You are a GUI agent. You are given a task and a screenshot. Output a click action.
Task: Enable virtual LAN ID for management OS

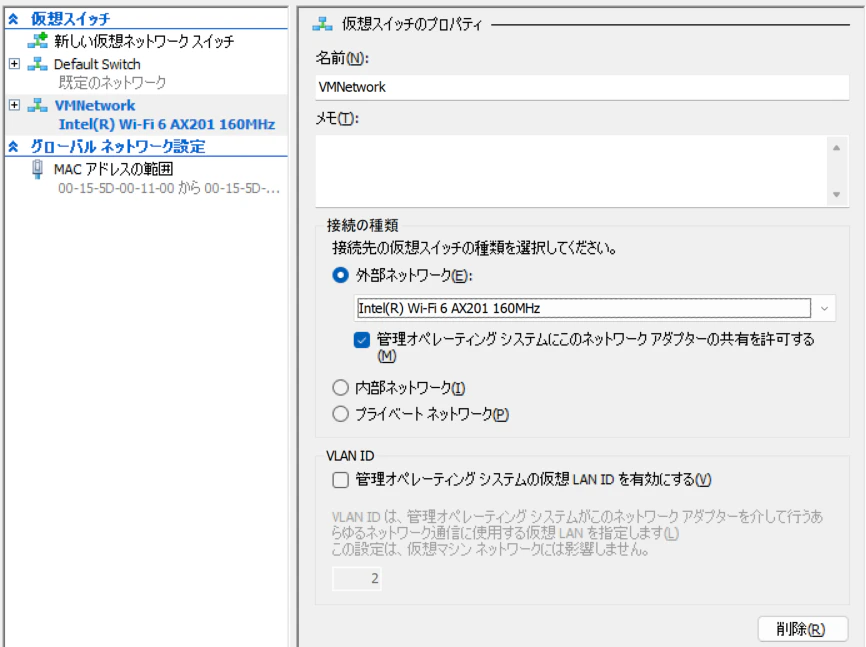click(341, 480)
